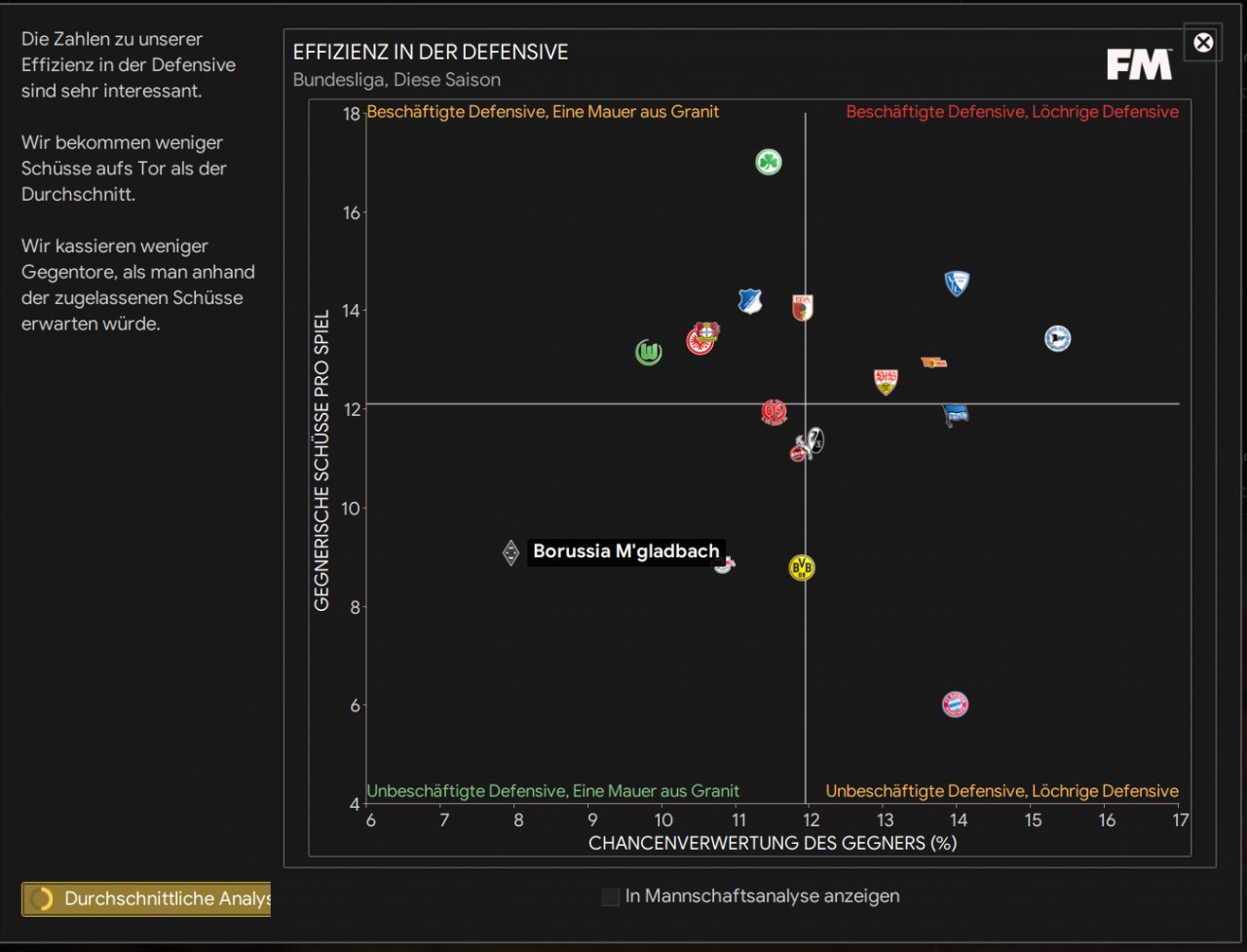Enable 'In Mannschaftsanalyse anzeigen' checkbox
The height and width of the screenshot is (952, 1247).
pos(611,896)
